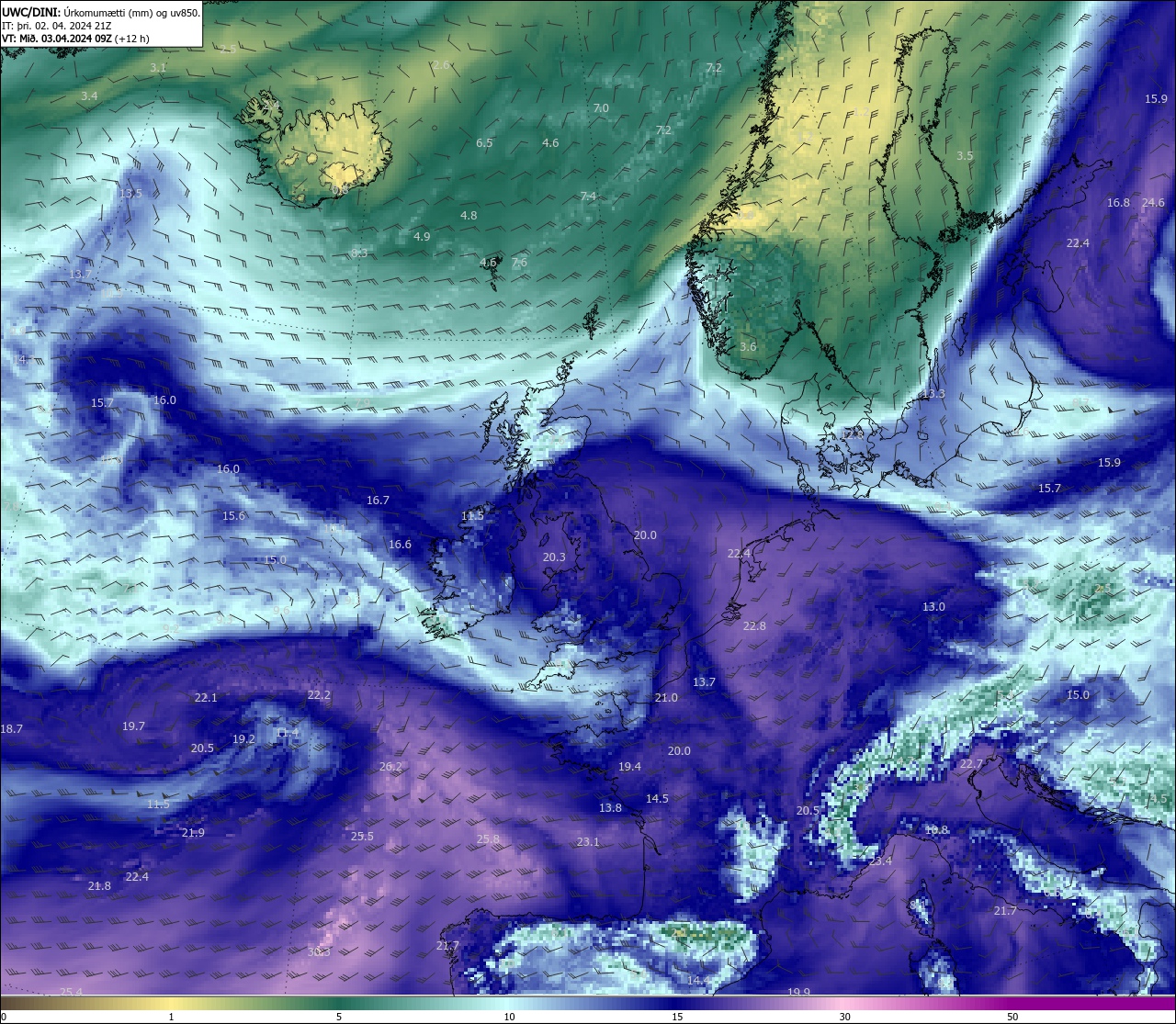Click the 21.9 value label
1176x1024 pixels.
click(x=193, y=833)
